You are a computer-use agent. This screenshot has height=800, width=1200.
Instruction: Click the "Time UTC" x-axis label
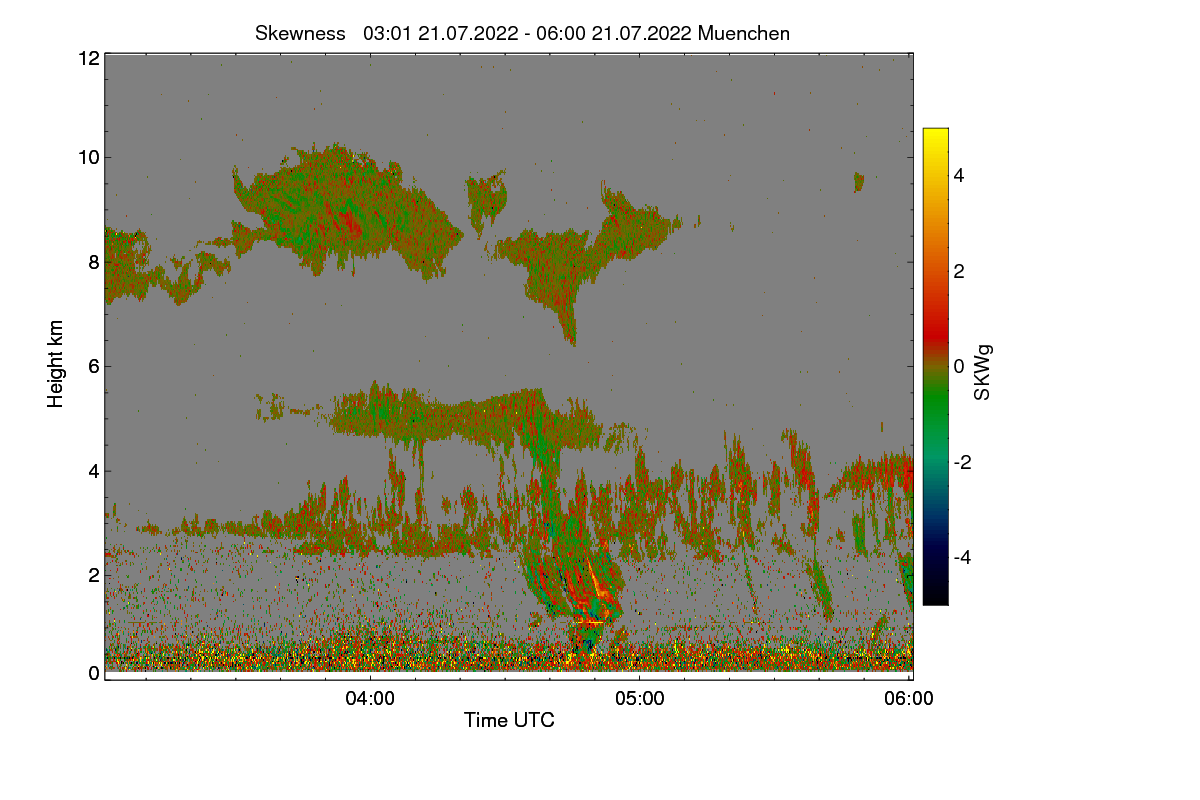point(509,720)
